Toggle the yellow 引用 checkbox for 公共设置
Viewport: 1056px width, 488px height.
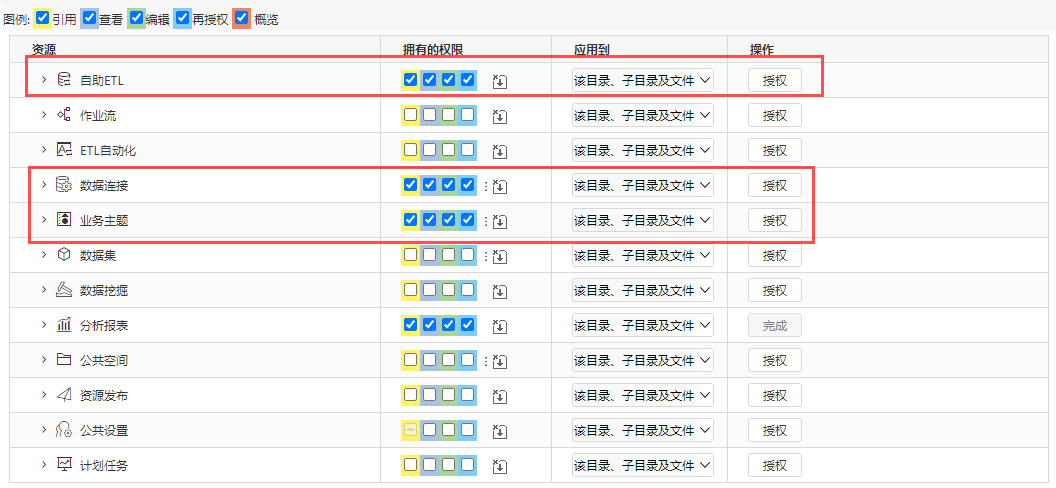point(410,429)
